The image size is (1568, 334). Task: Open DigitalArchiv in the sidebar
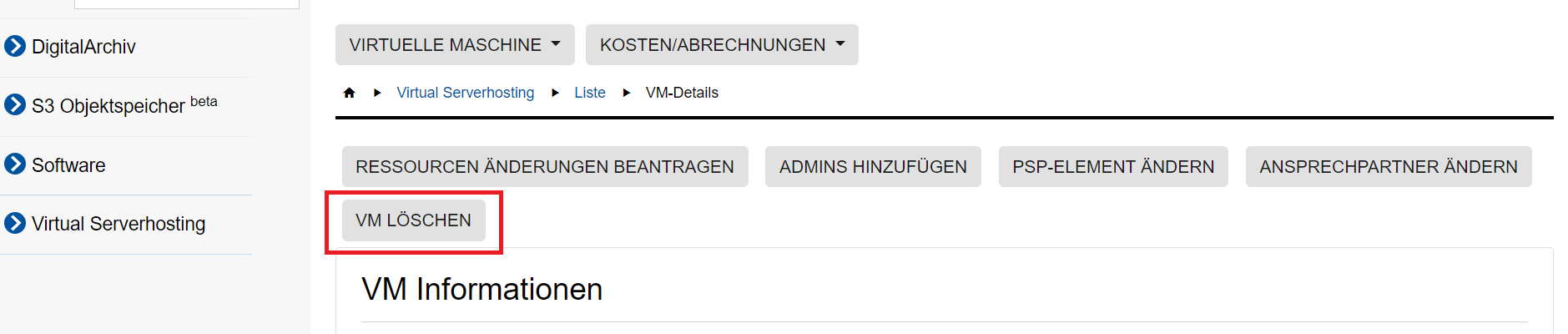tap(83, 47)
